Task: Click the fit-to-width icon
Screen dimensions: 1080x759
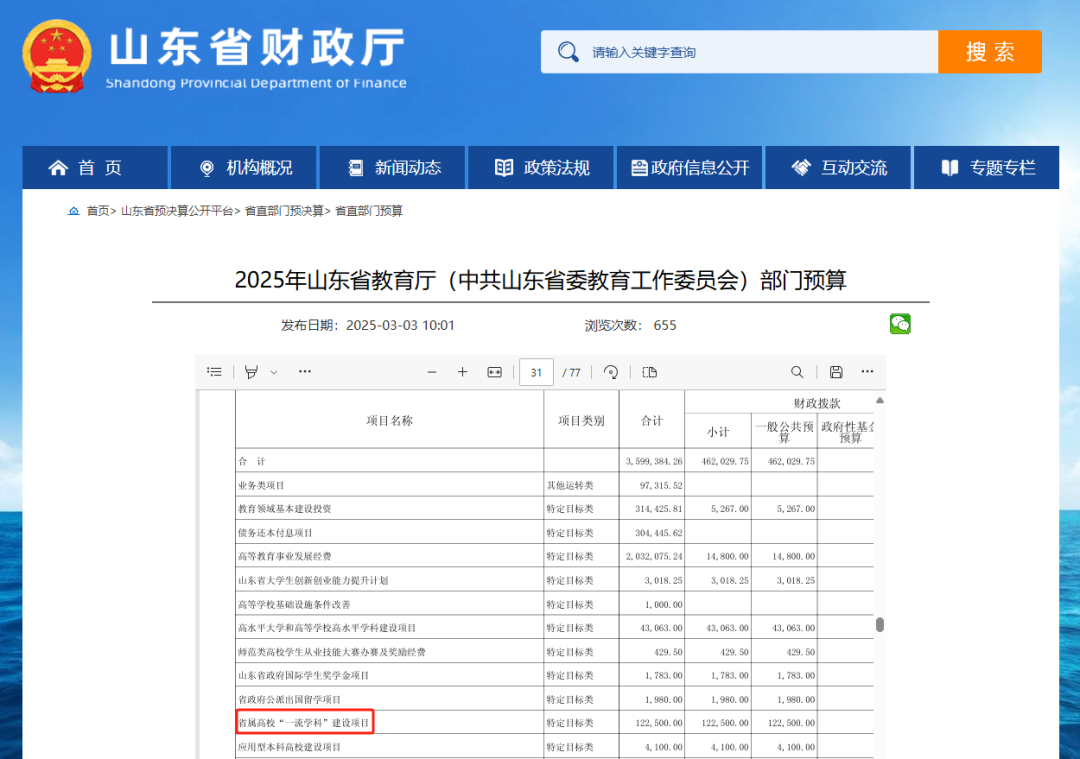Action: 494,371
